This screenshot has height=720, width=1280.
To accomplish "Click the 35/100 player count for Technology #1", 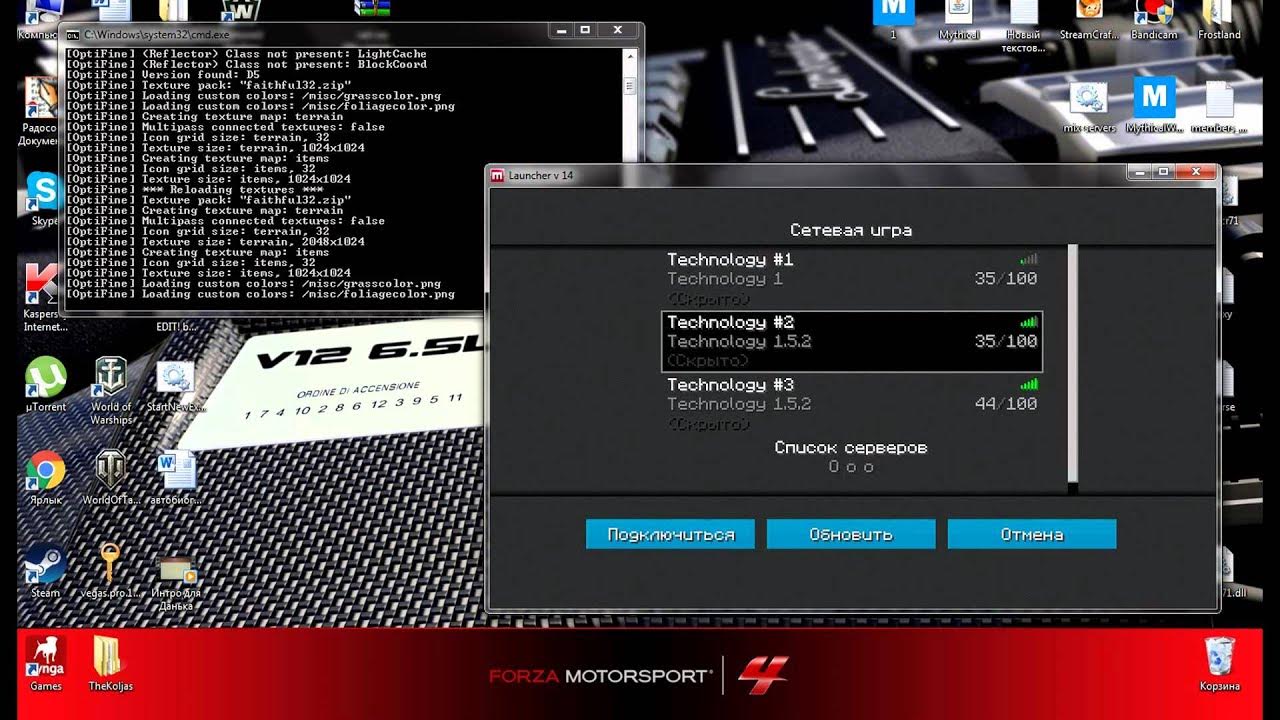I will [x=1006, y=279].
